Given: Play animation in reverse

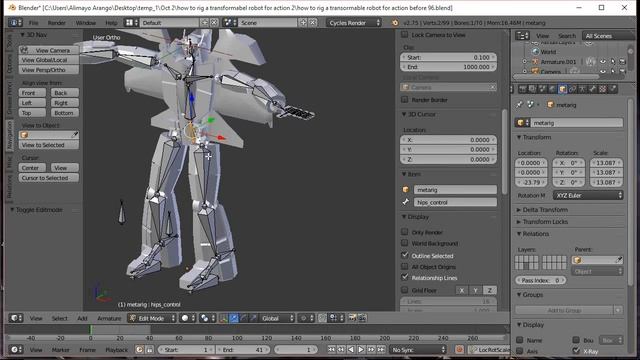Looking at the screenshot, I should (x=351, y=350).
